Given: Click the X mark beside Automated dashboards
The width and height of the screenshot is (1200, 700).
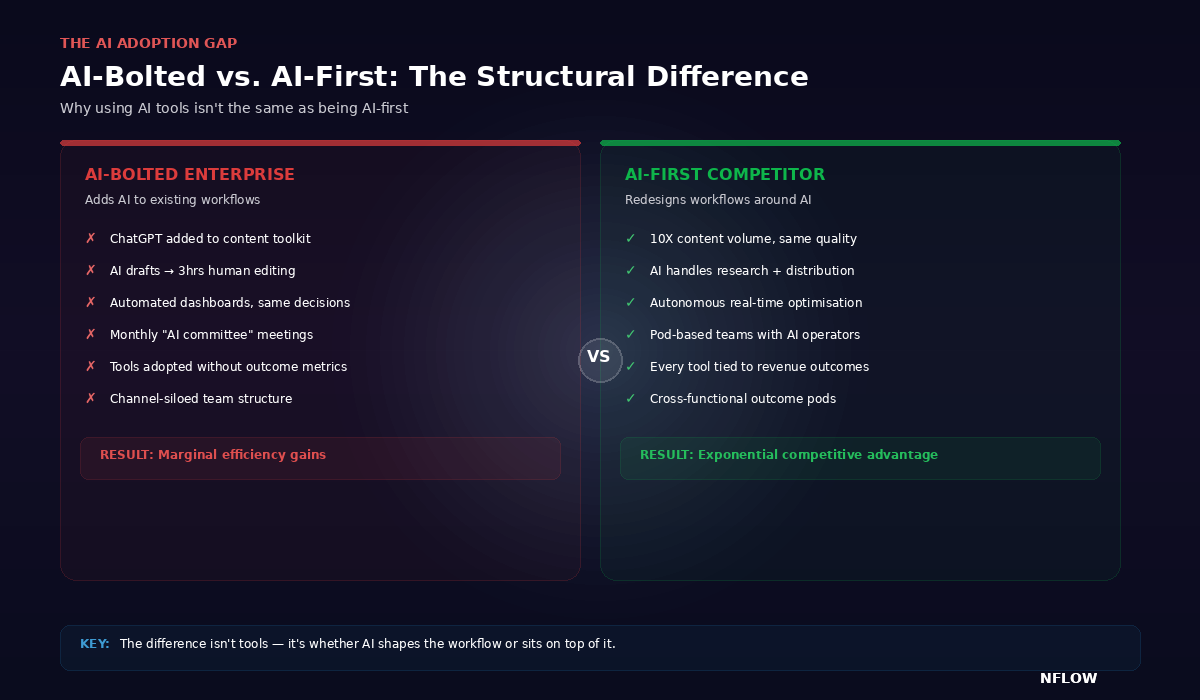Looking at the screenshot, I should tap(90, 303).
